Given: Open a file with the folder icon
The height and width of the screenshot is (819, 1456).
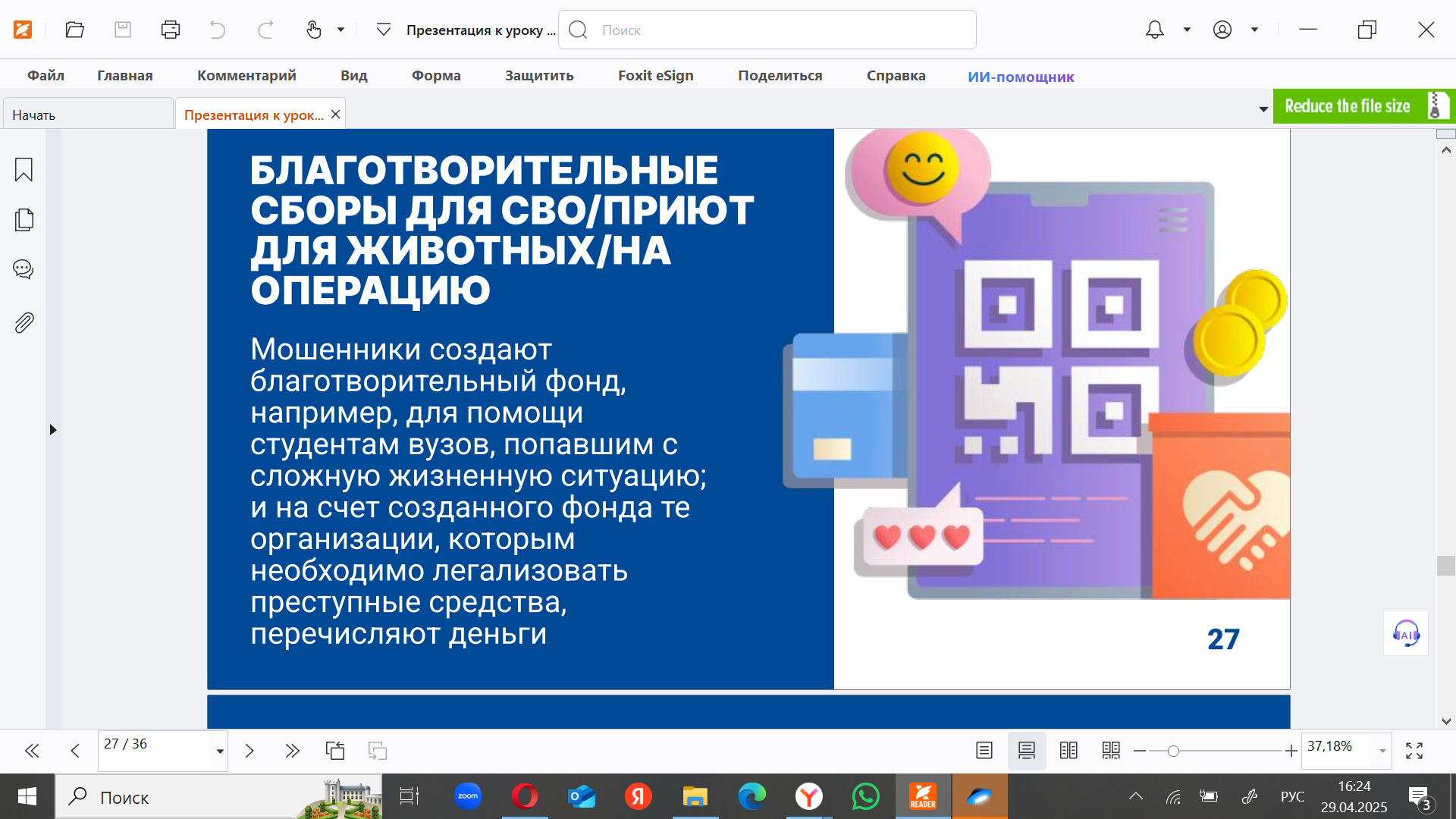Looking at the screenshot, I should tap(74, 30).
